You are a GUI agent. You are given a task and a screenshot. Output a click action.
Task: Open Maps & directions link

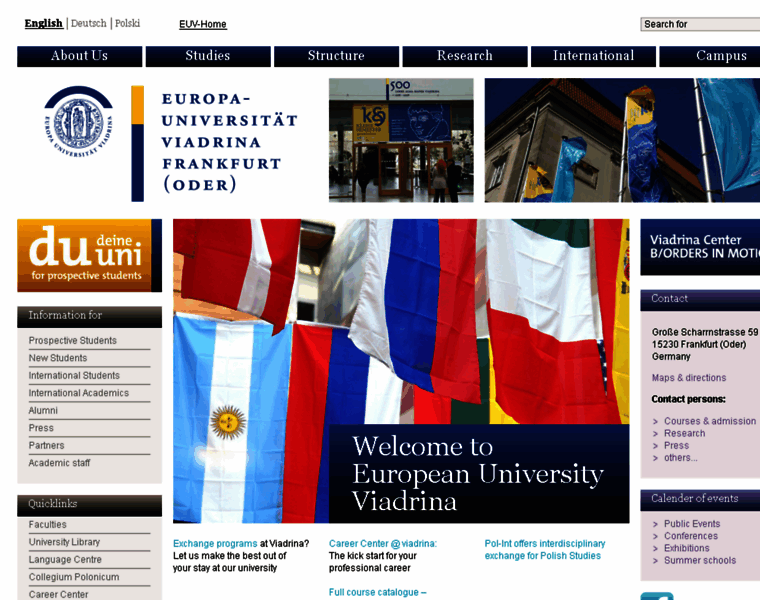(689, 378)
